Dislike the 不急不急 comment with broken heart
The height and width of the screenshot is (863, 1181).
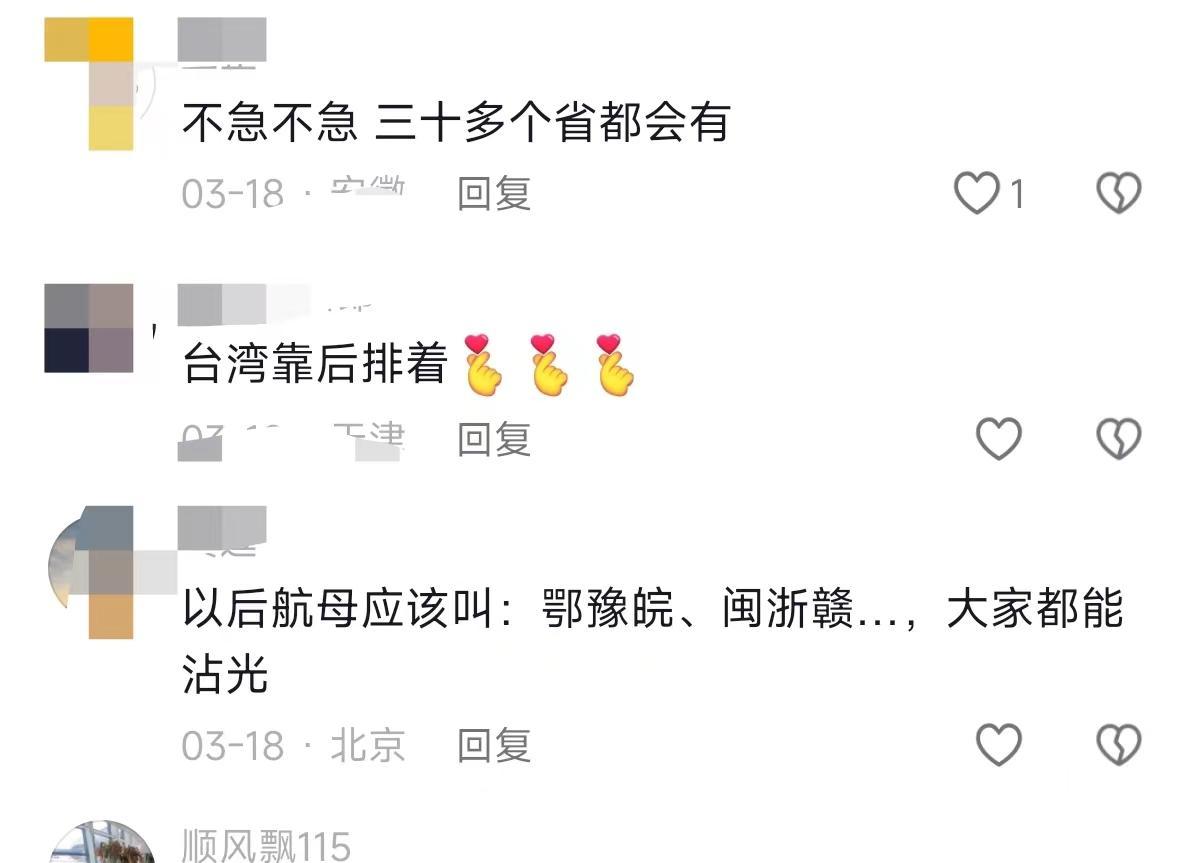point(1118,193)
